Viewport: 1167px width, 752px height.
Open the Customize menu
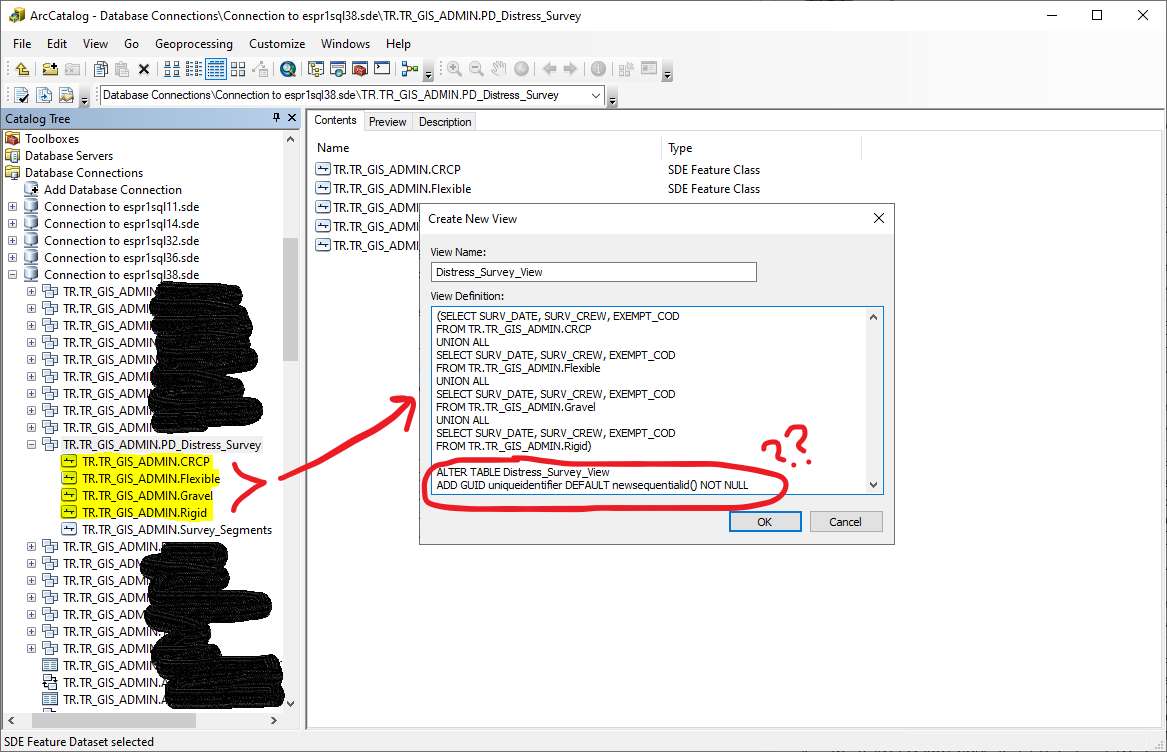pyautogui.click(x=277, y=44)
